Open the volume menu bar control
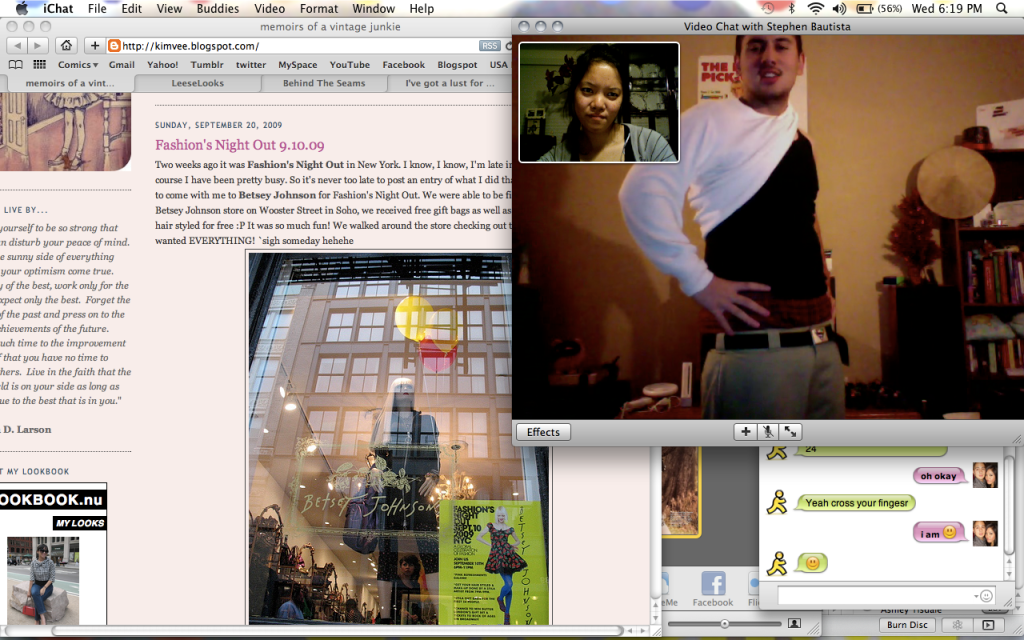Image resolution: width=1024 pixels, height=640 pixels. tap(839, 9)
